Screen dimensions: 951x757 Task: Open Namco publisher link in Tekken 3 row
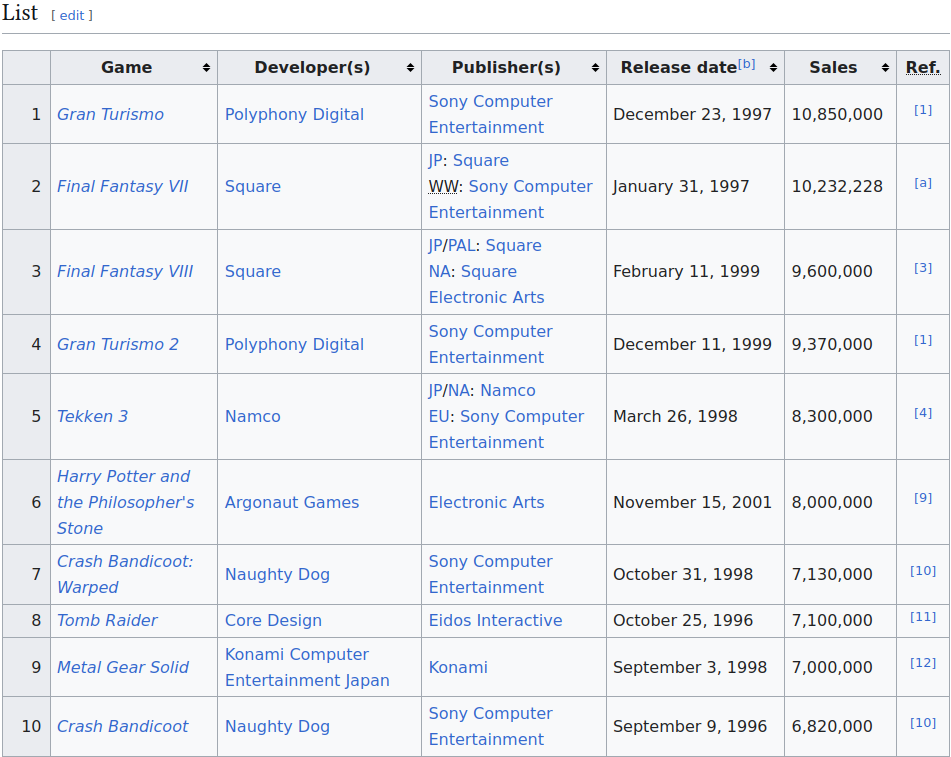[508, 391]
